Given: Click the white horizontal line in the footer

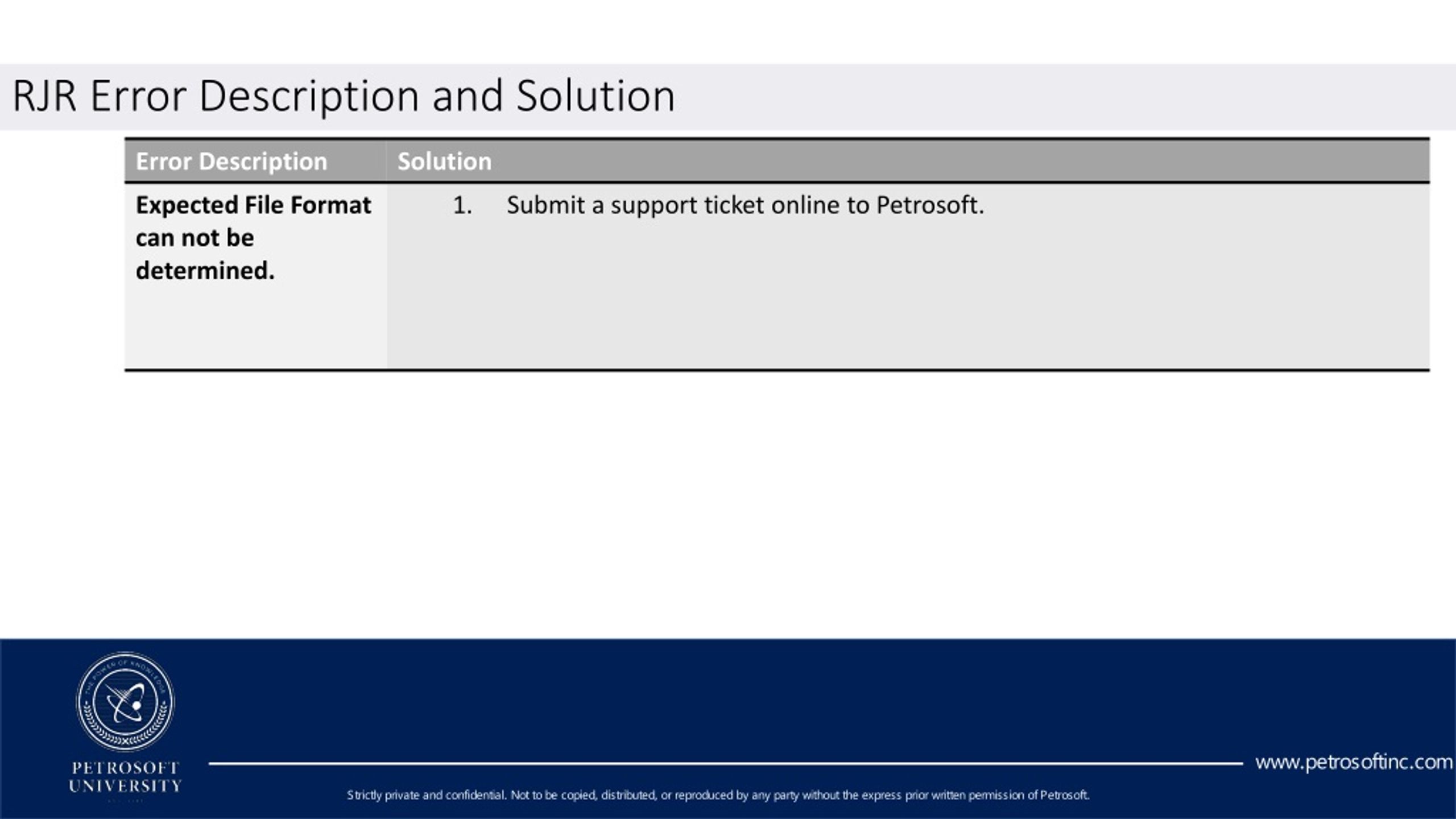Looking at the screenshot, I should click(x=725, y=763).
